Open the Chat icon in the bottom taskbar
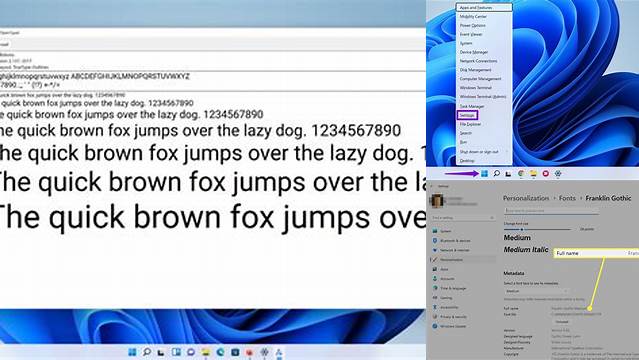Viewport: 639px width, 360px height. click(x=191, y=352)
